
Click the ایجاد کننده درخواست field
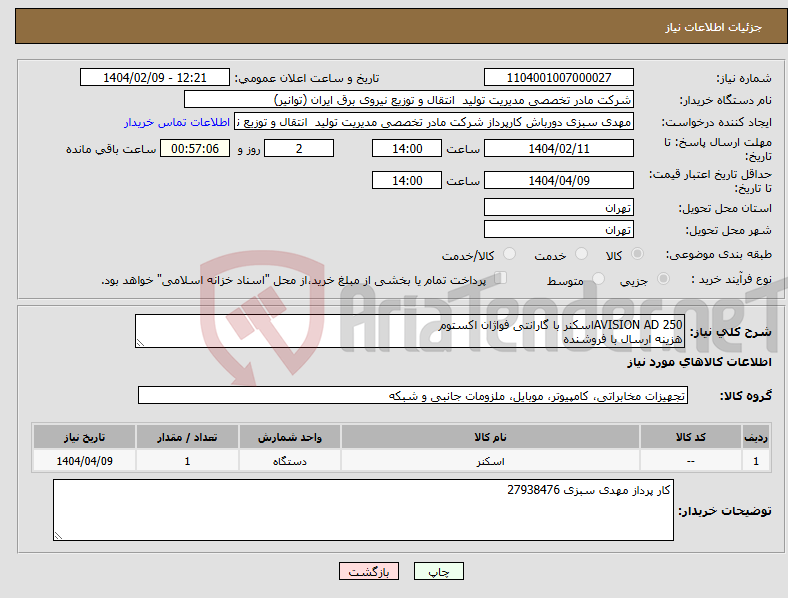tap(434, 122)
